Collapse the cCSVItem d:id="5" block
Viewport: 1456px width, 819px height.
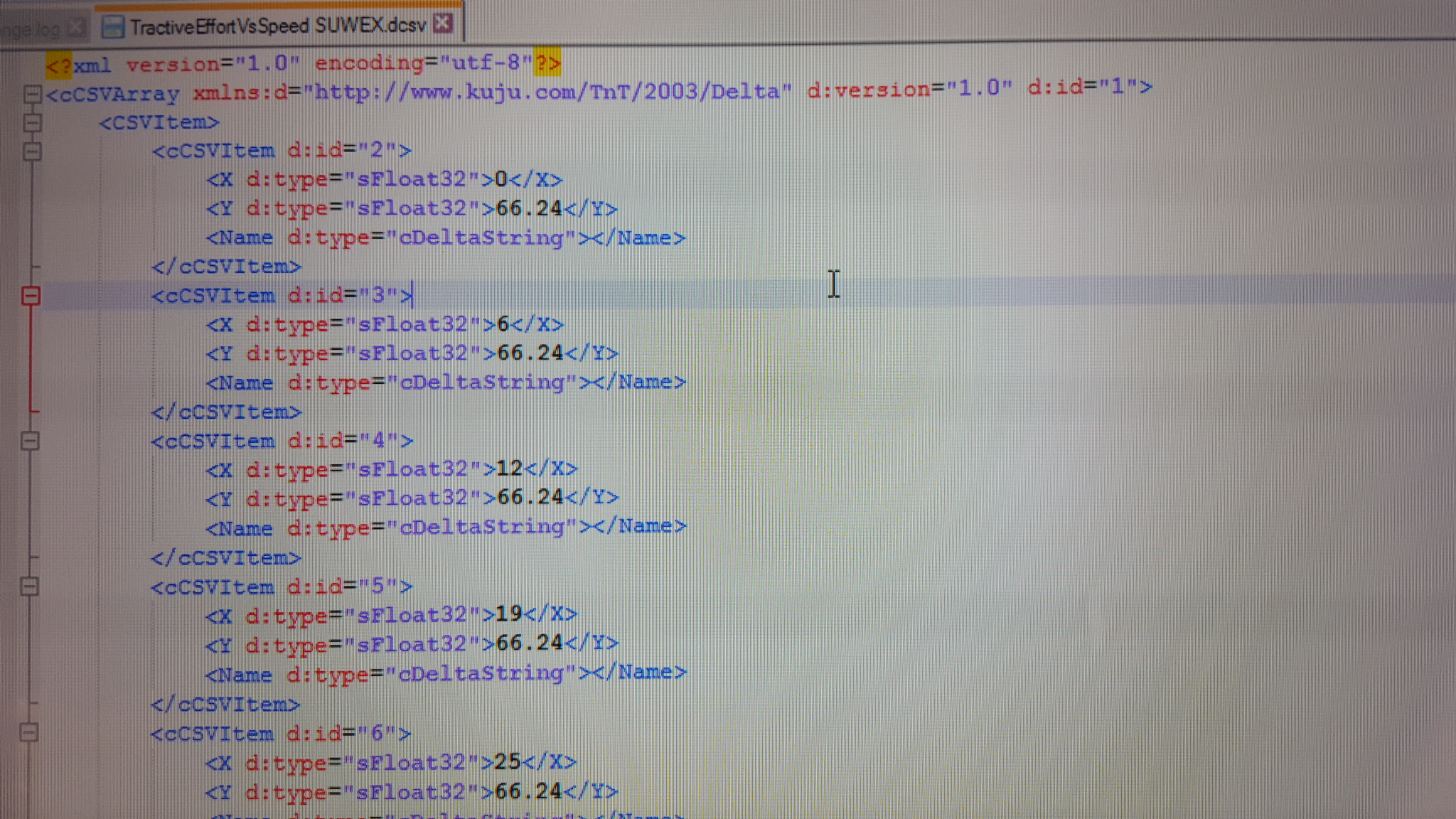tap(30, 587)
